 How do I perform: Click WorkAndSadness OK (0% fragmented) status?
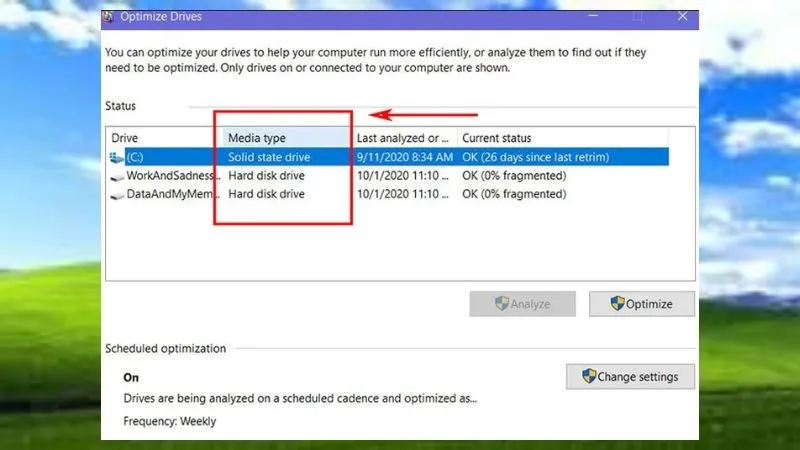[x=514, y=176]
